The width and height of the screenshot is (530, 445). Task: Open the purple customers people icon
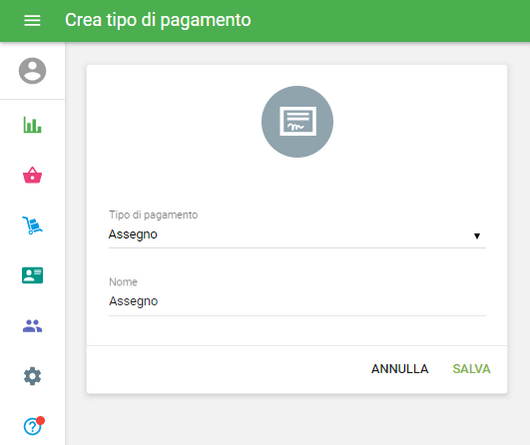32,326
